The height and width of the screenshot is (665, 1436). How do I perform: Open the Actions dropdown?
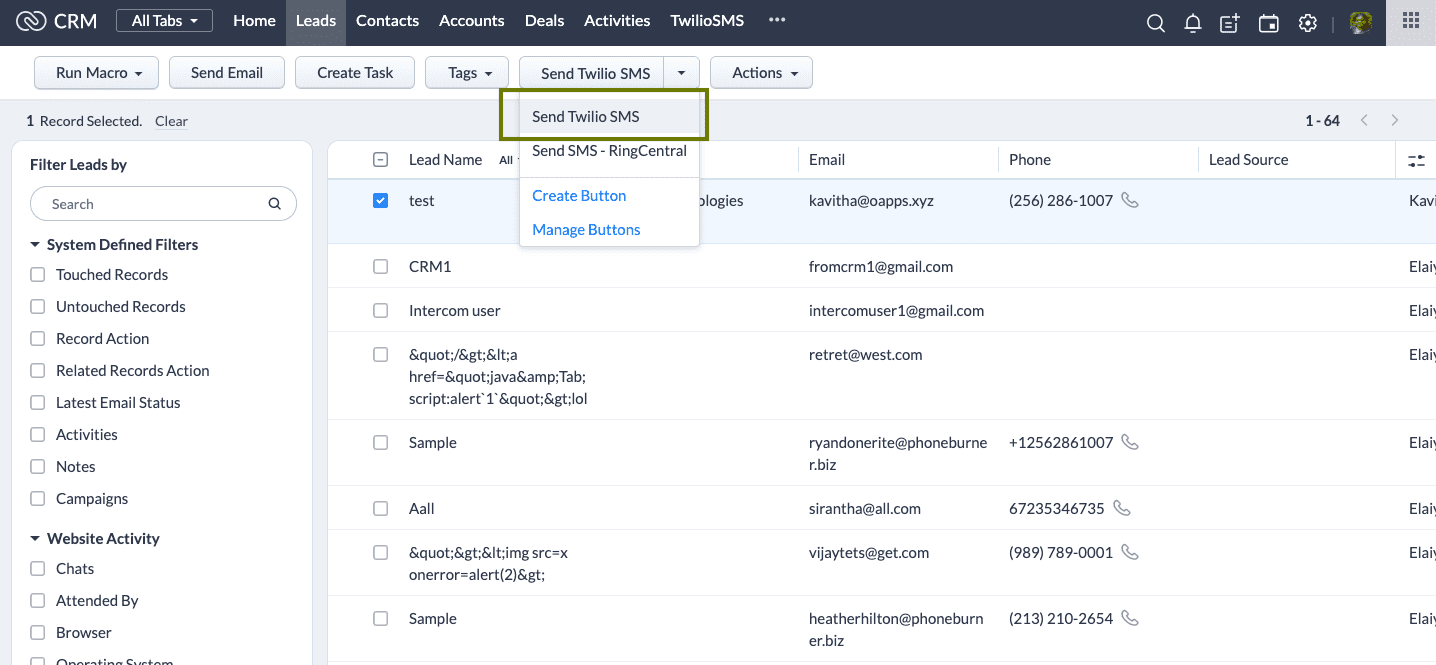(761, 72)
